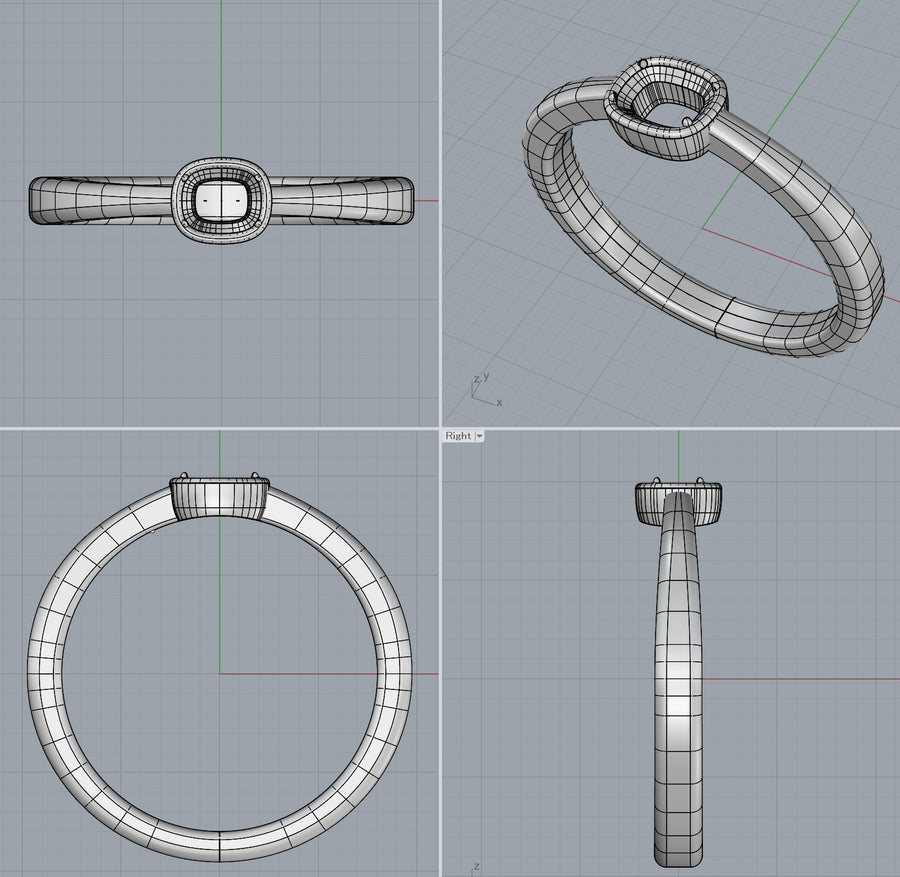The height and width of the screenshot is (877, 900).
Task: Click the z axis indicator in the Right viewport
Action: coord(477,866)
